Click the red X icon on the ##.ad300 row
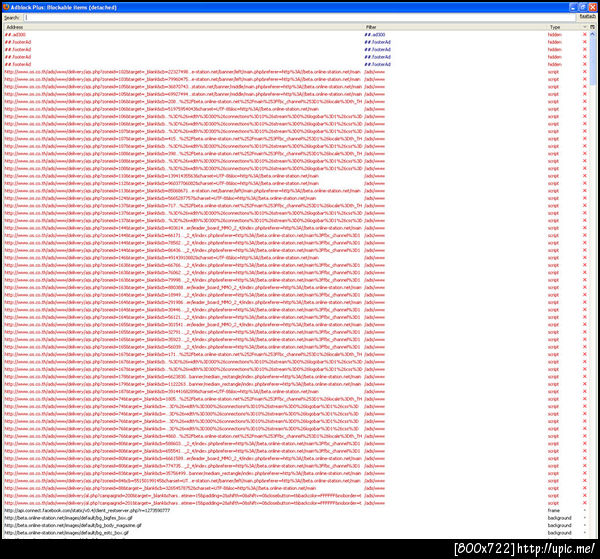 (584, 35)
